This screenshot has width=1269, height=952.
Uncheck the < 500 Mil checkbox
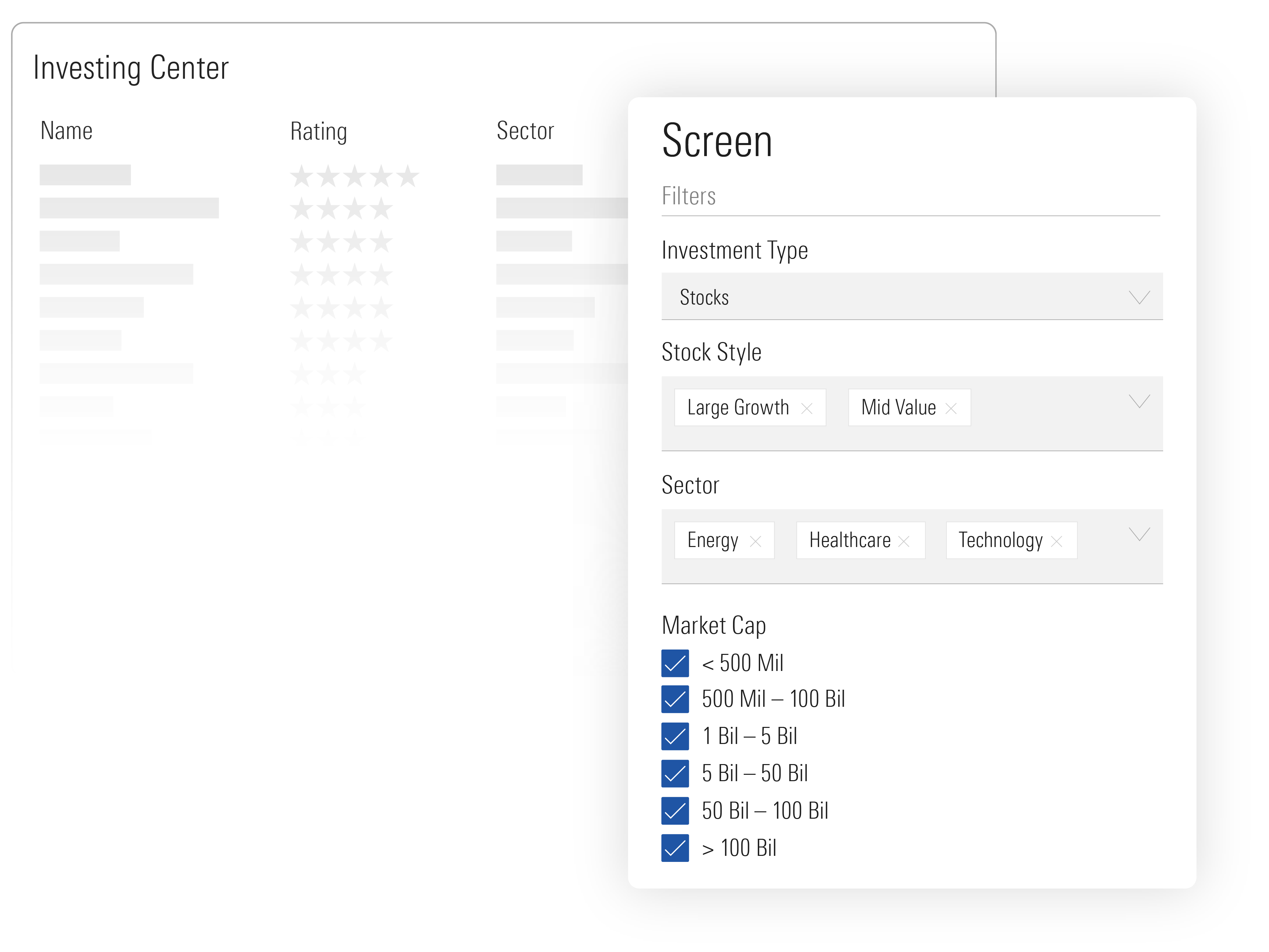coord(675,664)
